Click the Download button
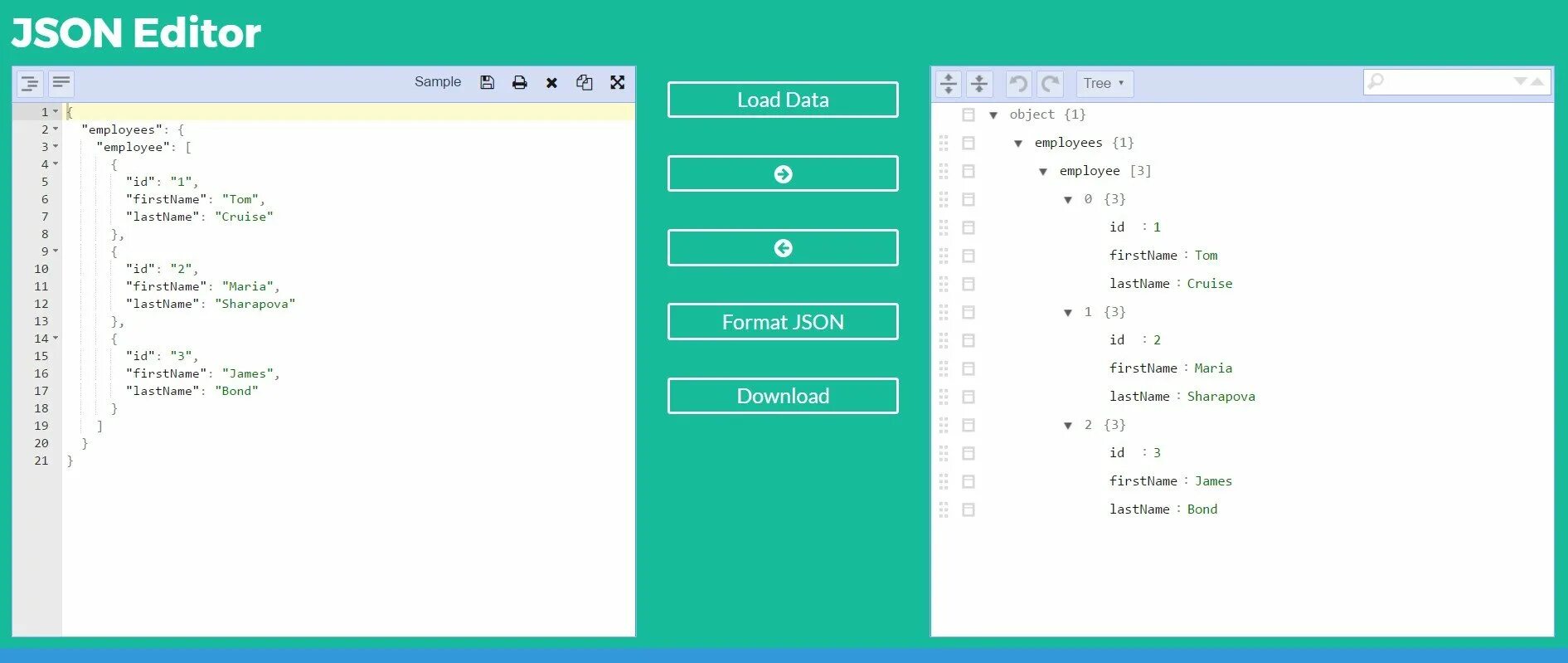Screen dimensions: 1568x663 click(783, 396)
